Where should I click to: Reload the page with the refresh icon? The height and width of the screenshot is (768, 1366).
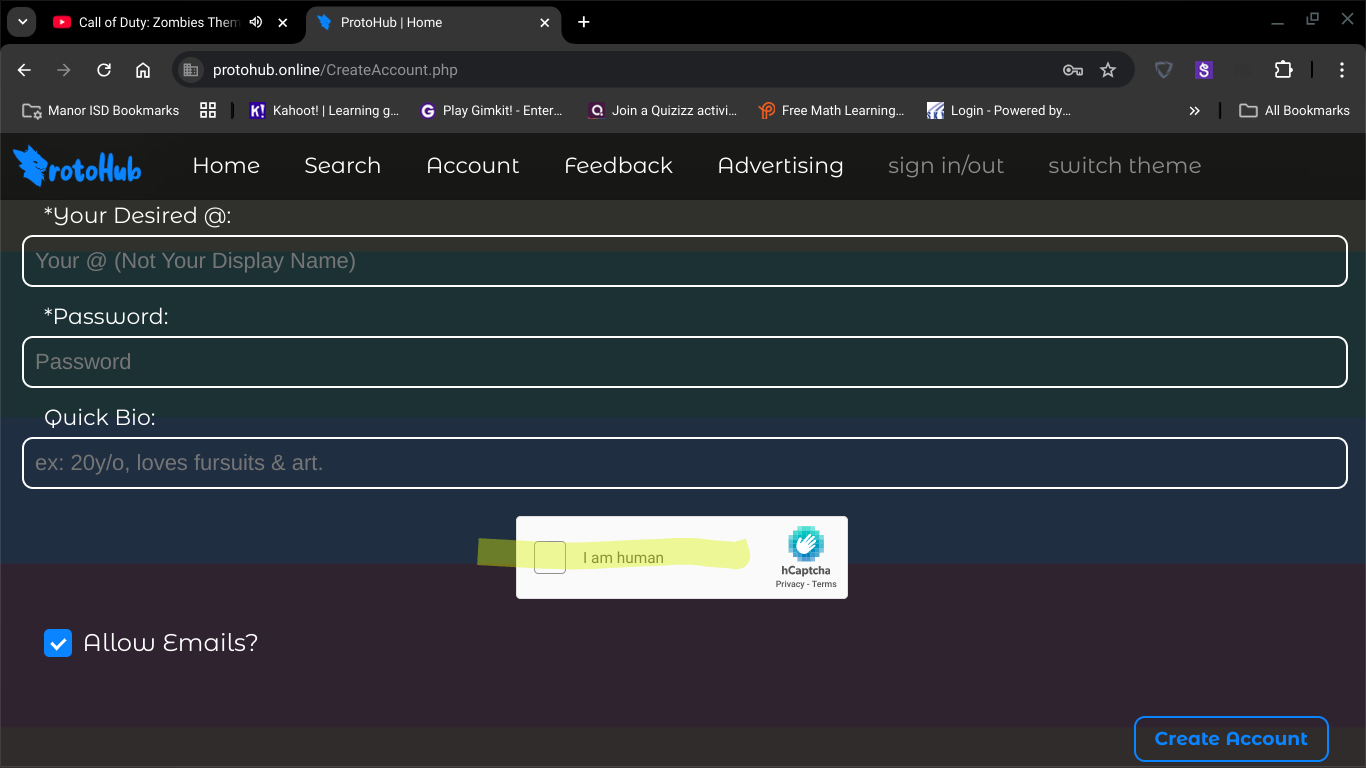coord(104,70)
